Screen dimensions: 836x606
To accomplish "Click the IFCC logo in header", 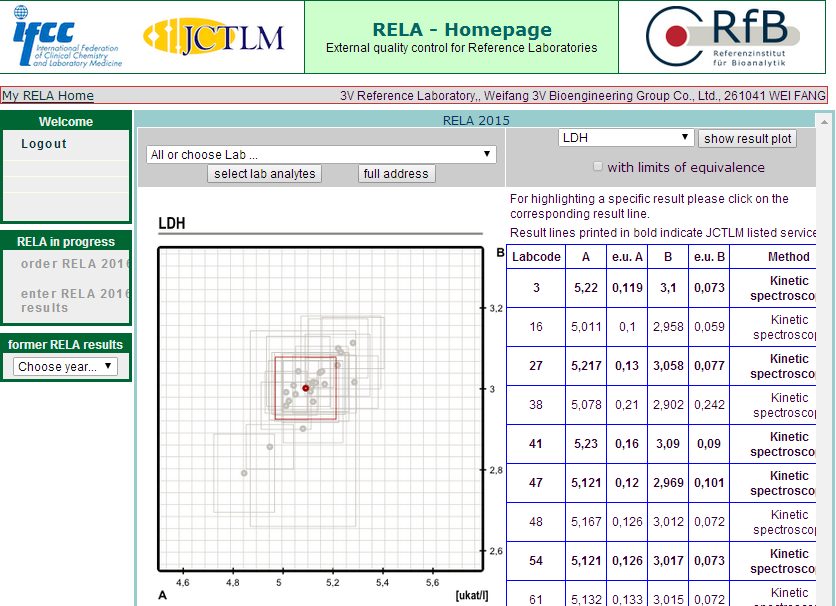I will [x=67, y=38].
